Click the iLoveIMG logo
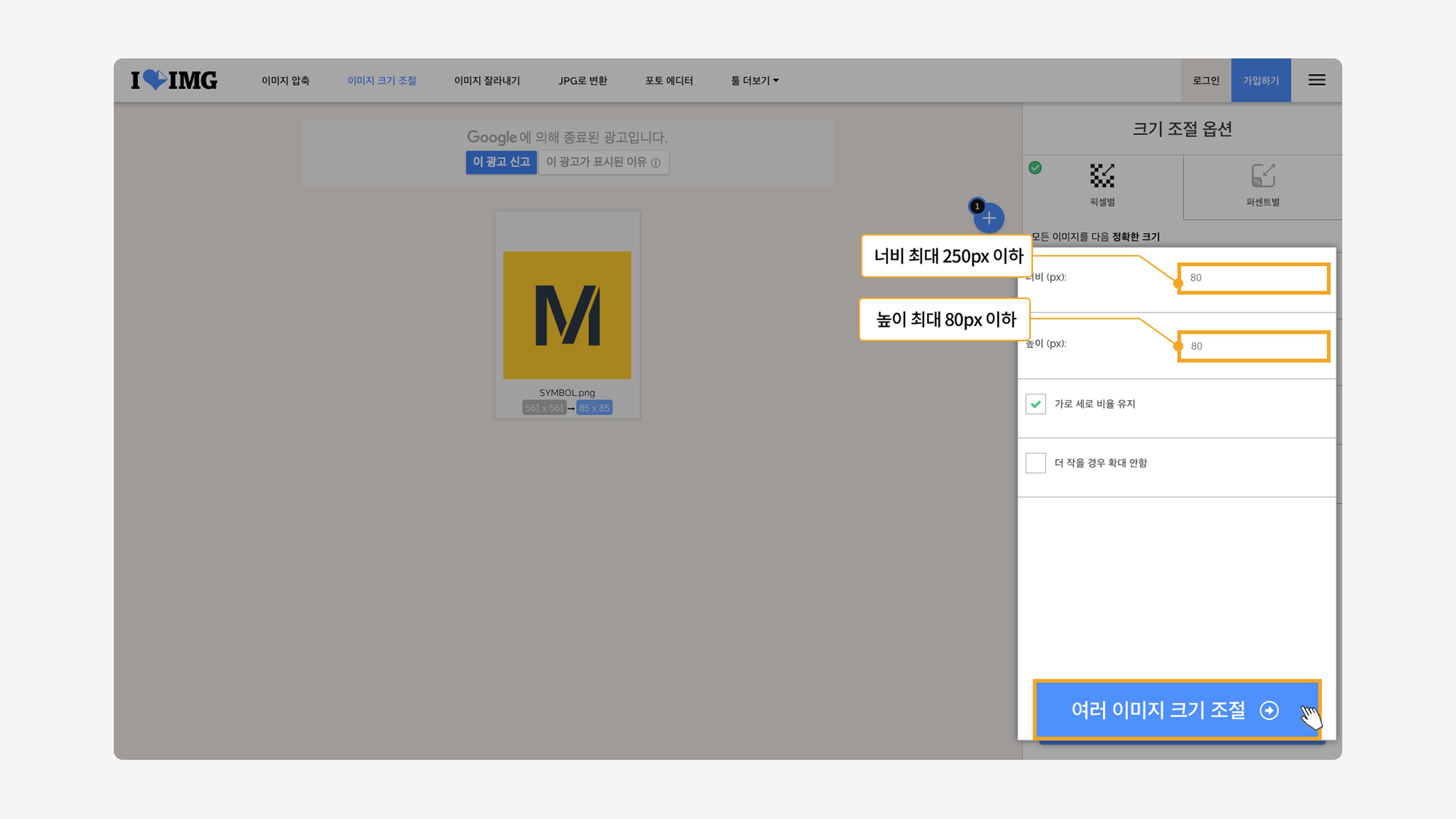 coord(174,80)
